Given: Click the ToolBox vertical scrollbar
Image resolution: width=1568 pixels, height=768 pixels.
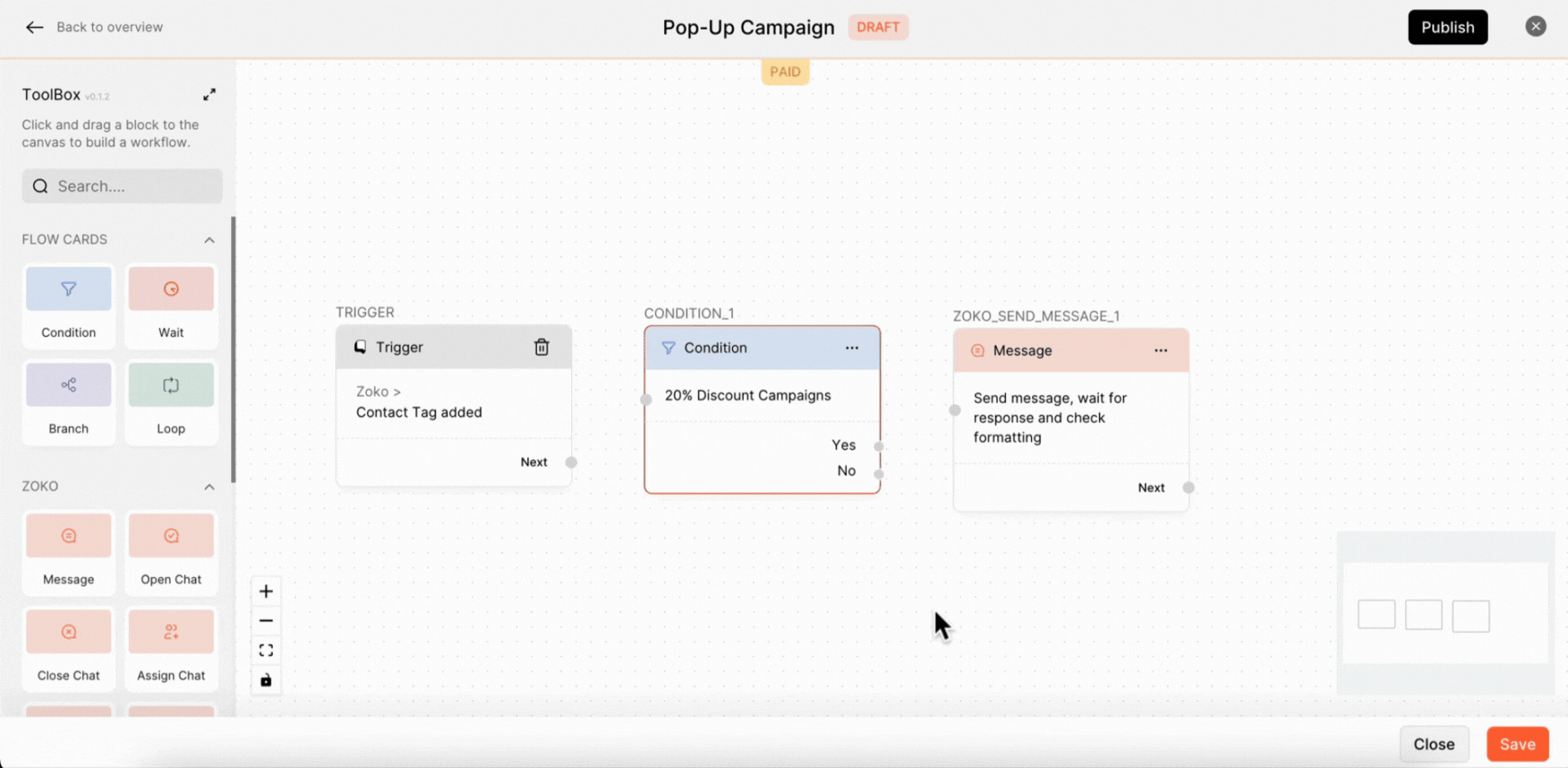Looking at the screenshot, I should pyautogui.click(x=233, y=349).
